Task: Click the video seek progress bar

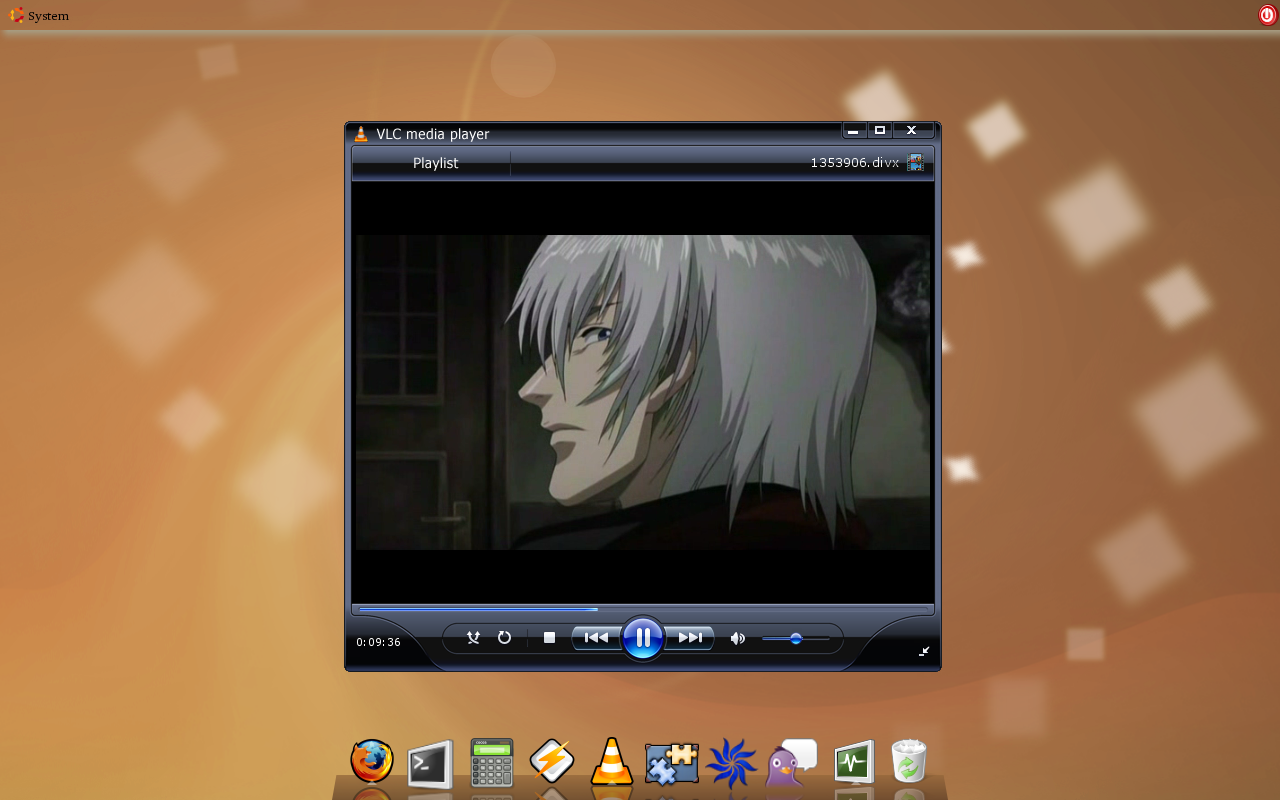Action: click(642, 609)
